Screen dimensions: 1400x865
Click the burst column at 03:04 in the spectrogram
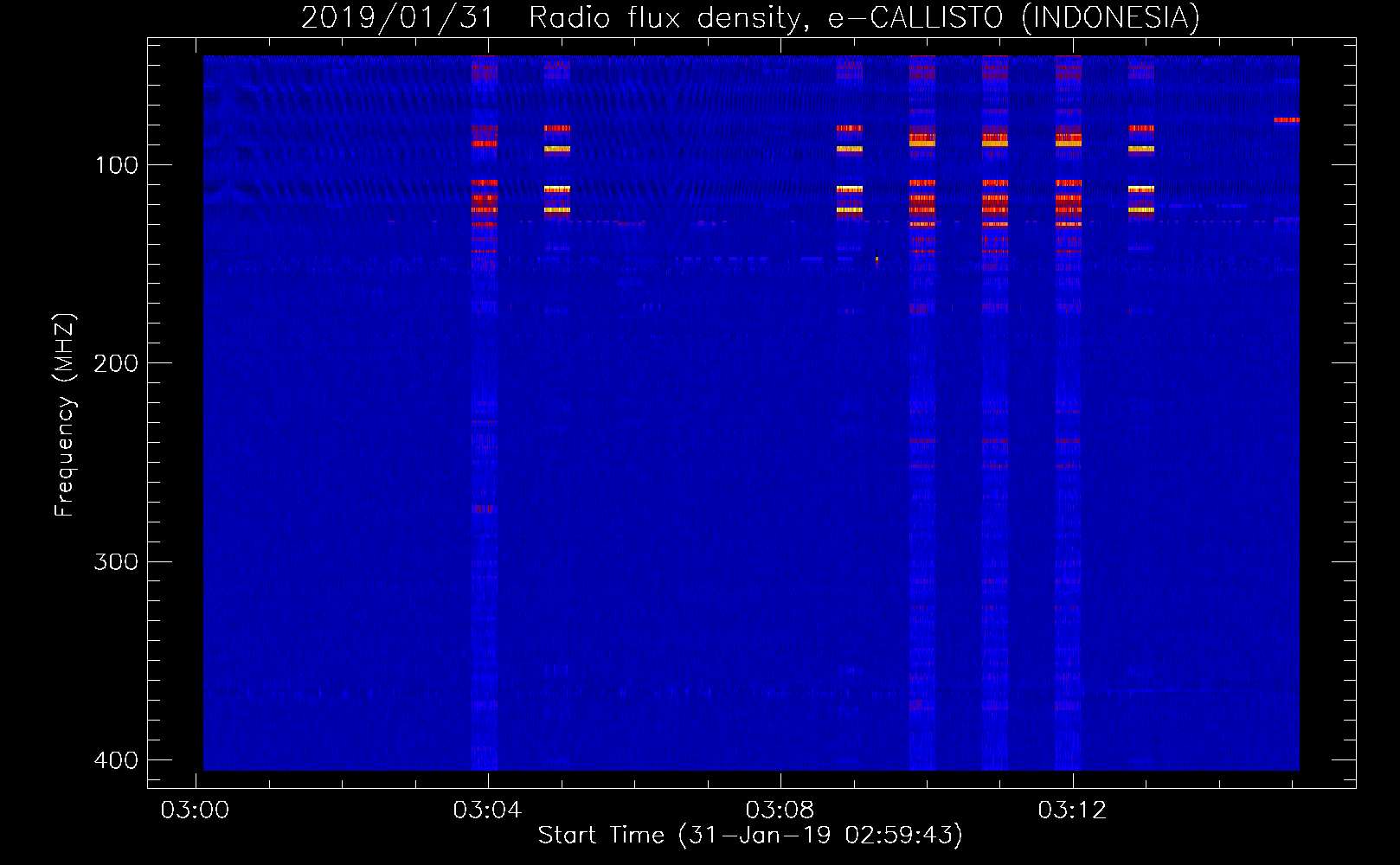pyautogui.click(x=485, y=413)
